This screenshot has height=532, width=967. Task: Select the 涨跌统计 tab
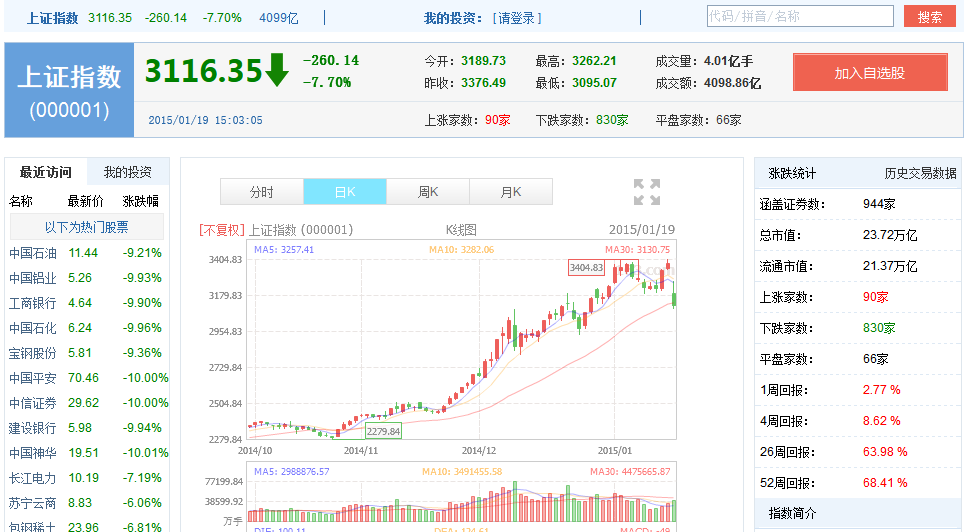point(792,173)
